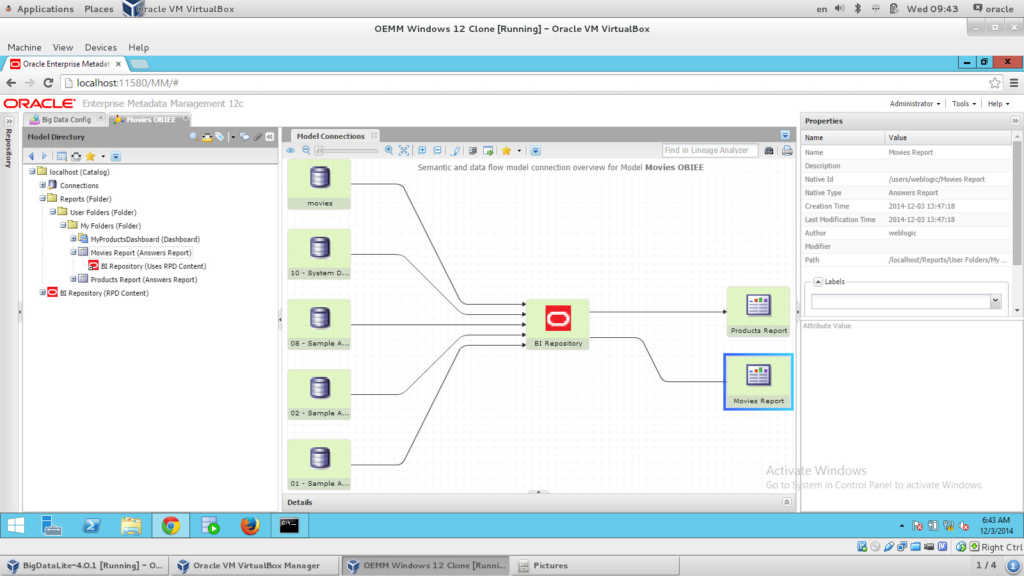Screen dimensions: 1024x576
Task: Select the BI Repository node in diagram
Action: (x=558, y=325)
